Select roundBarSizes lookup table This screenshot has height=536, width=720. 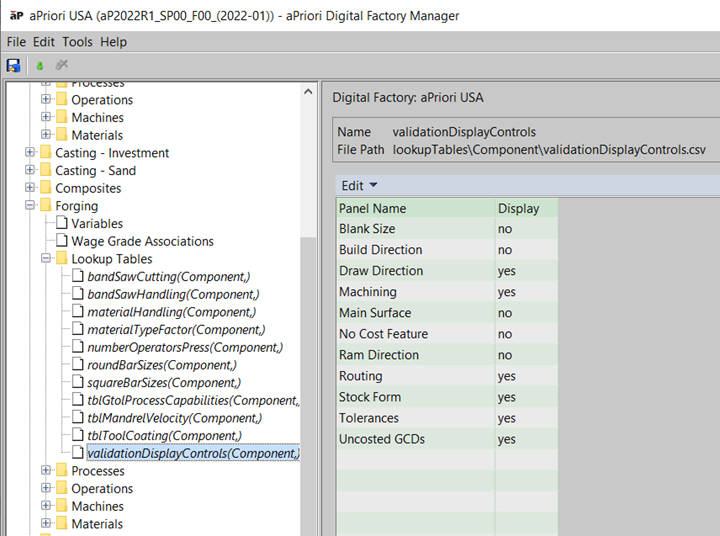tap(162, 365)
